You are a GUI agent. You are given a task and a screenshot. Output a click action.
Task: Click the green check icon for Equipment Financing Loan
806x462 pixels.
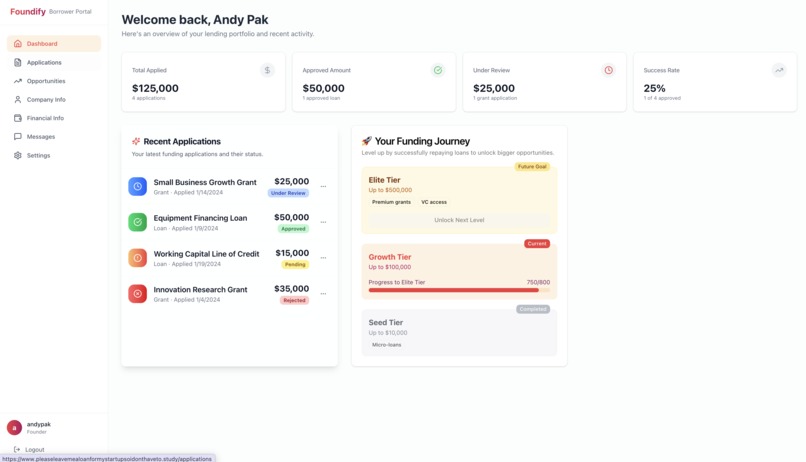coord(137,222)
